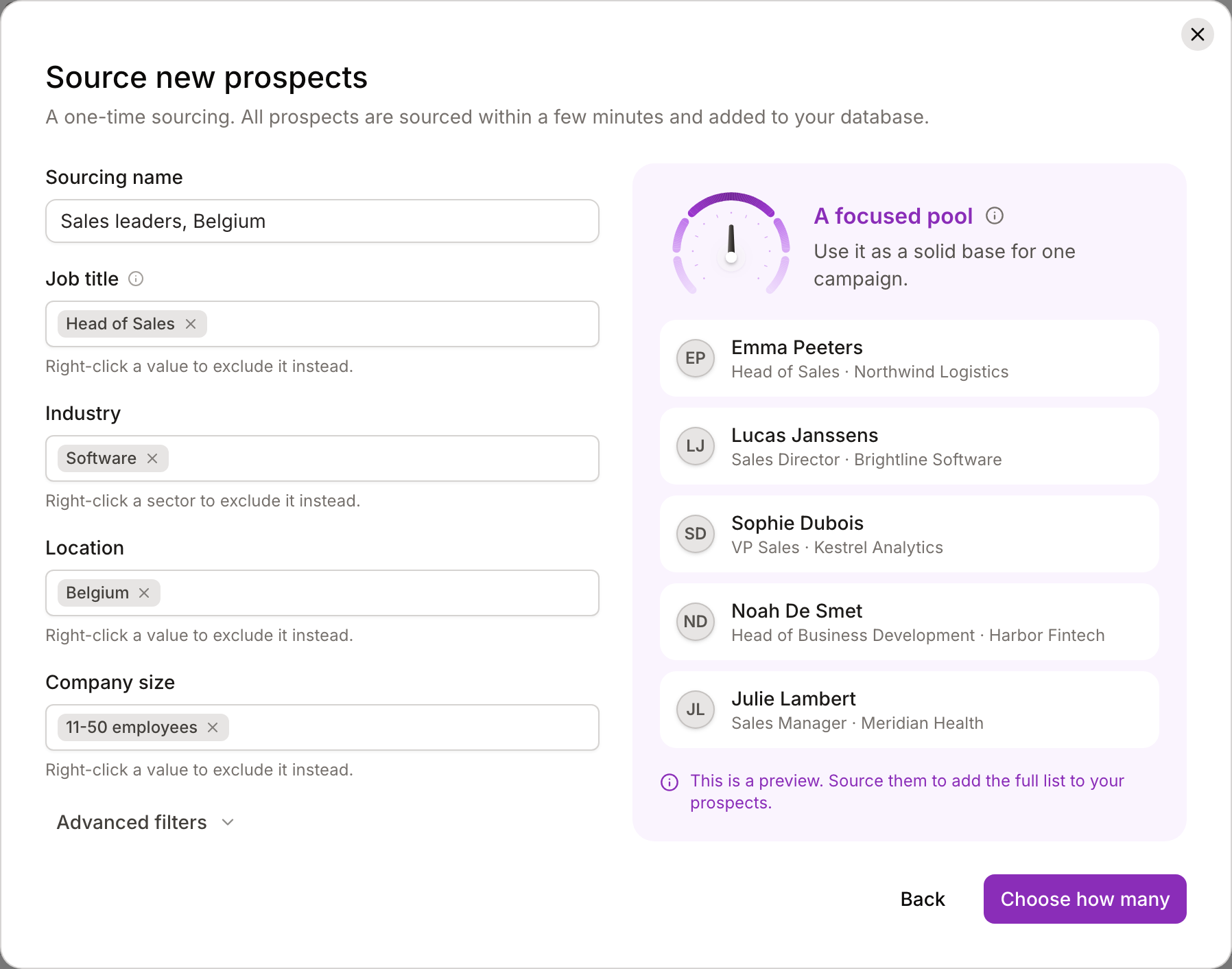Click the 11-50 employees tag label

[132, 727]
